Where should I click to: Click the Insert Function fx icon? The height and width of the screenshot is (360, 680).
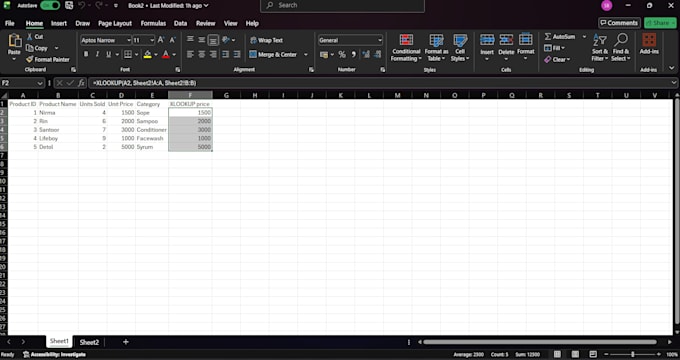(81, 83)
